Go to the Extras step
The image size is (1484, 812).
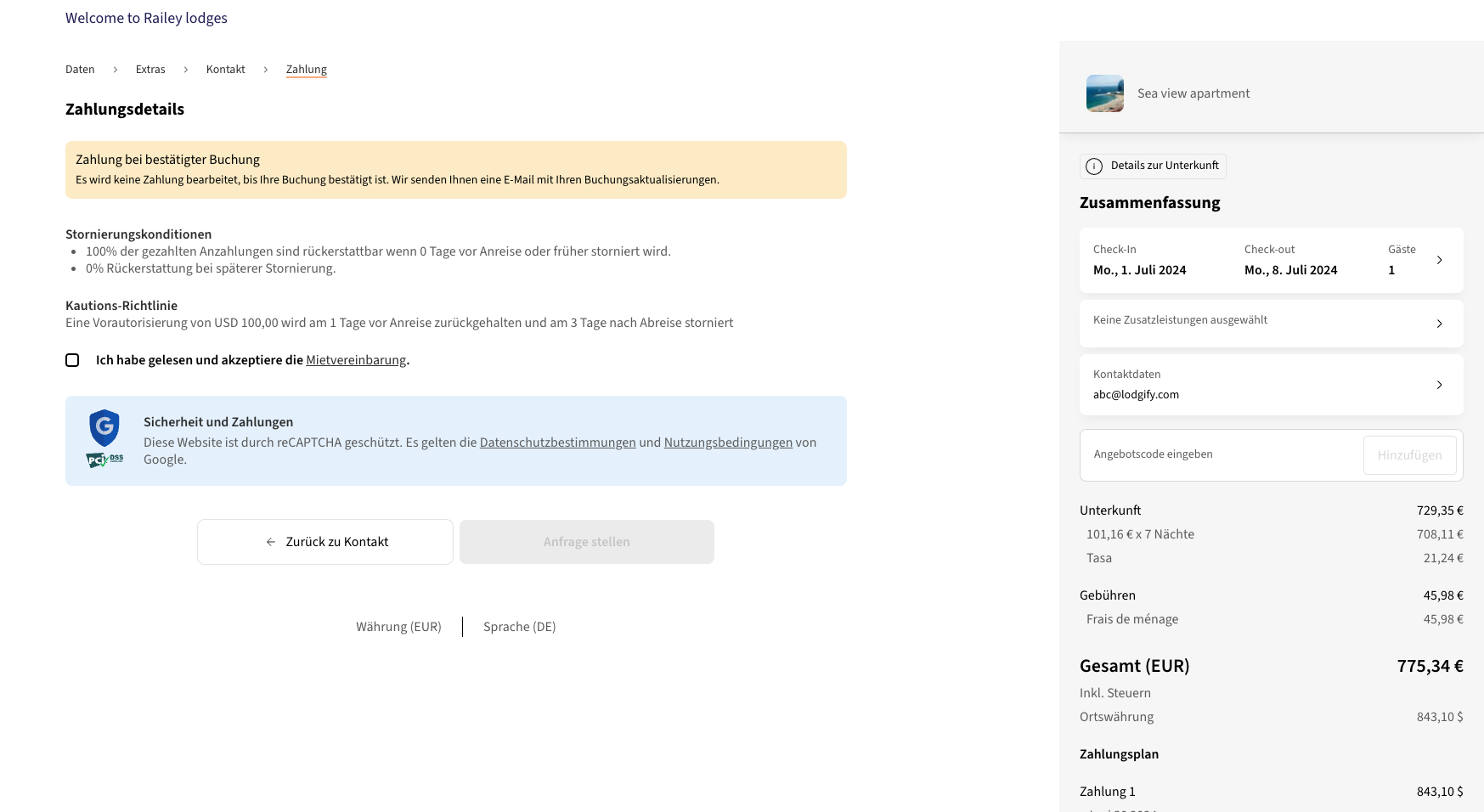click(x=150, y=70)
